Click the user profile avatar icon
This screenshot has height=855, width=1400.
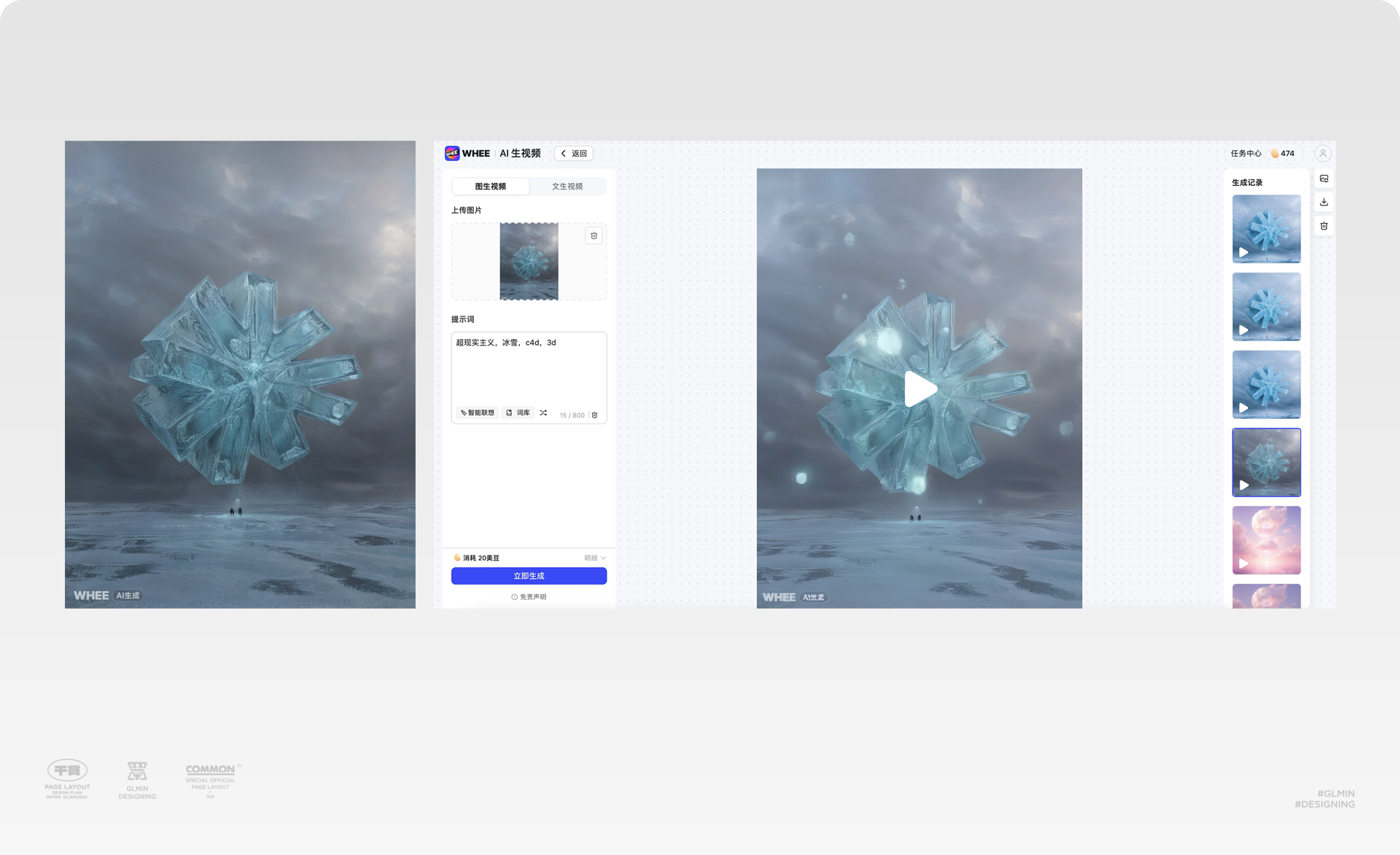(1322, 153)
